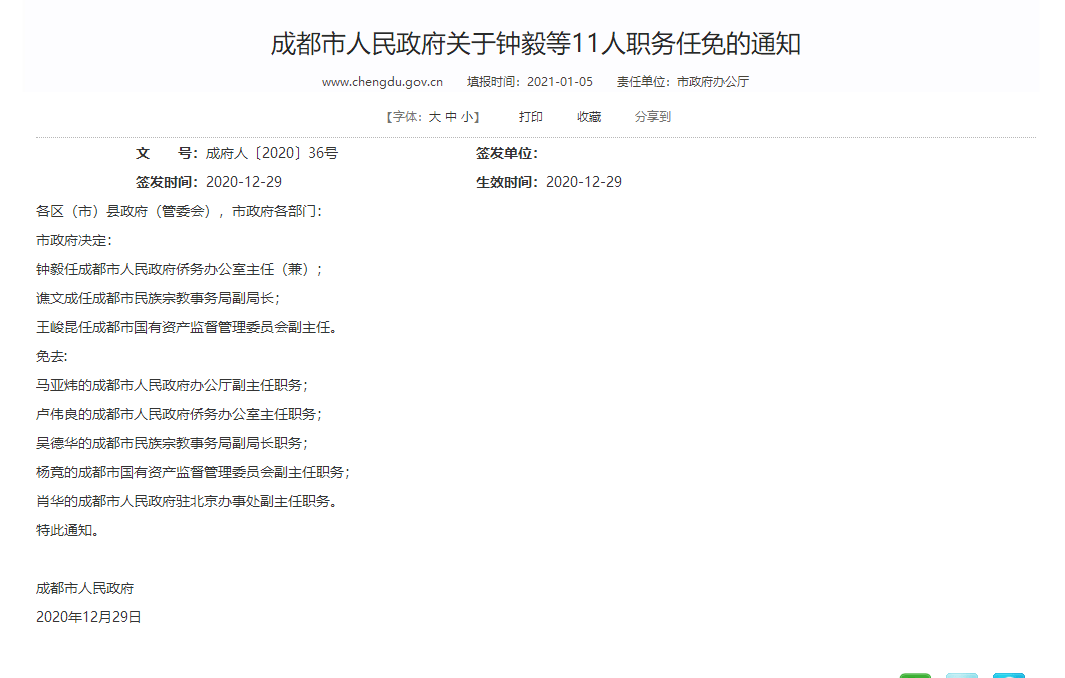Click the document number 成府人〔2020〕36号
The image size is (1065, 678).
coord(271,153)
